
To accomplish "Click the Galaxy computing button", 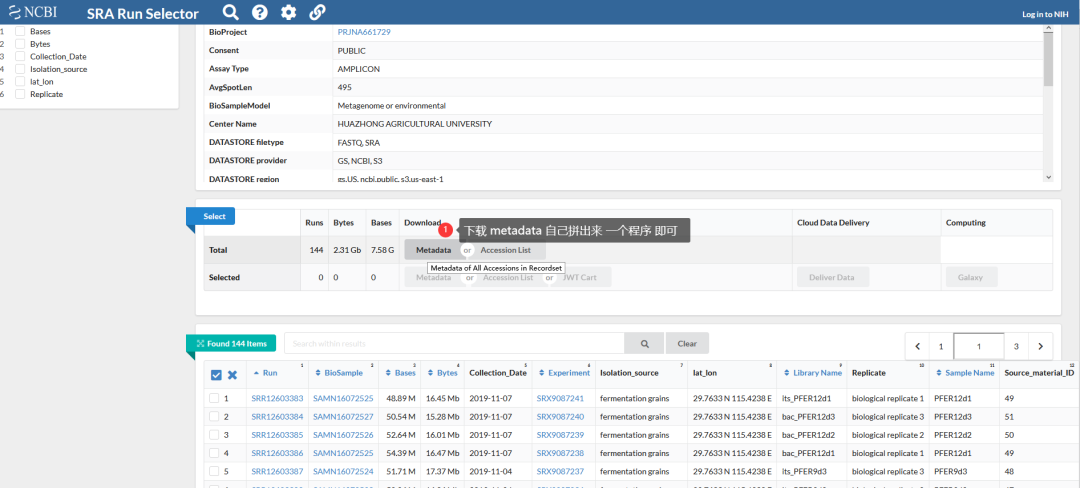I will [x=971, y=277].
